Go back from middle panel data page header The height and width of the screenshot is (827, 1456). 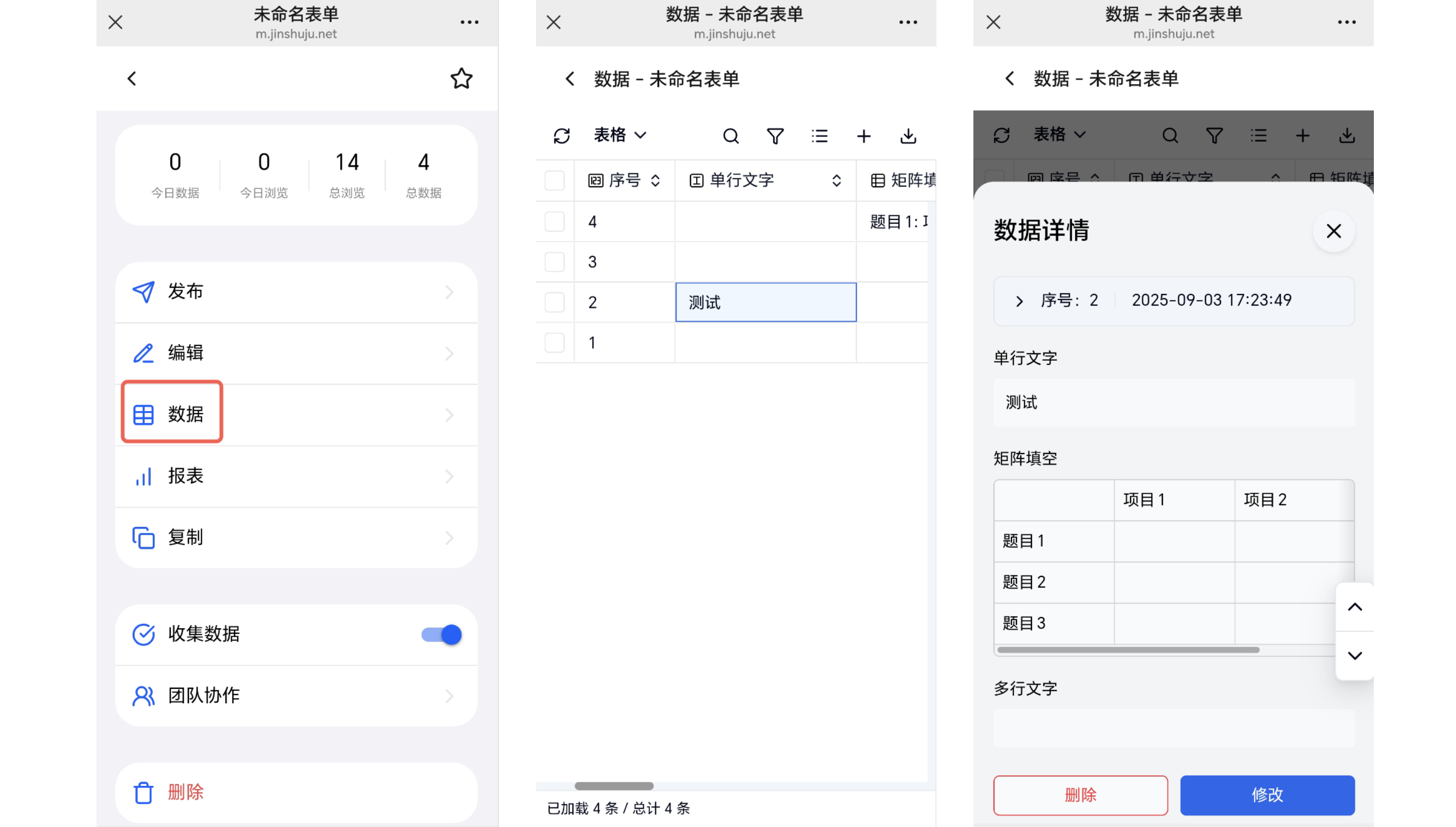570,79
